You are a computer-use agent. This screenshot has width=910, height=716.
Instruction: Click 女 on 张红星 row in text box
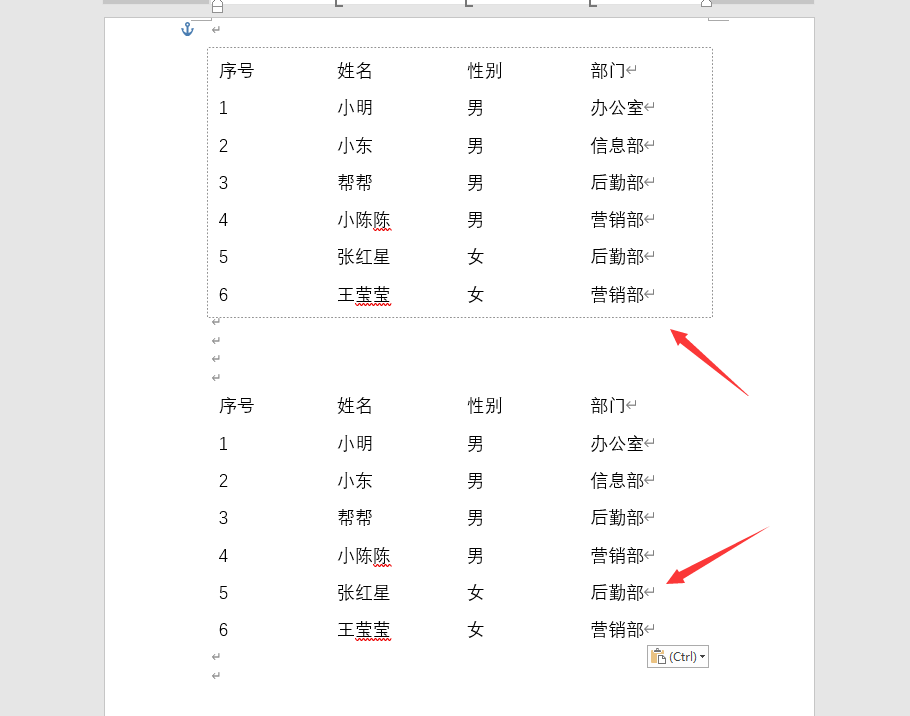click(475, 257)
